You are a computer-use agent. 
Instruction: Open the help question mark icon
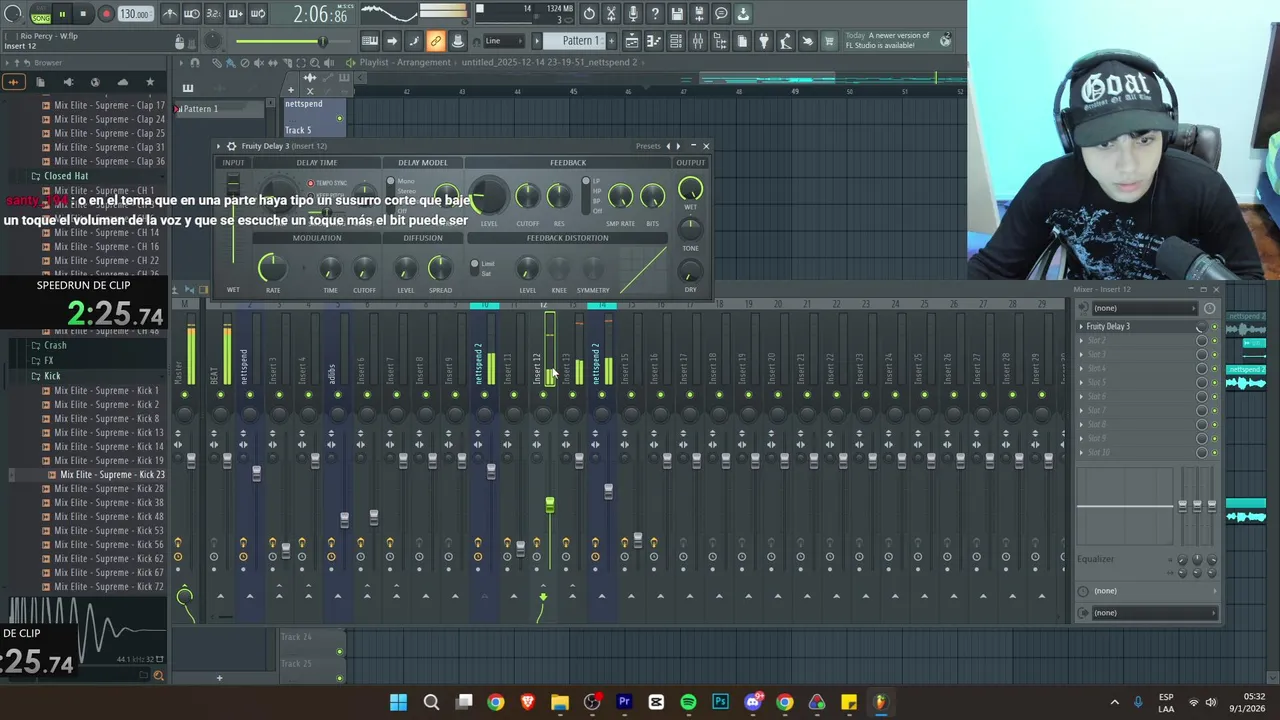655,14
